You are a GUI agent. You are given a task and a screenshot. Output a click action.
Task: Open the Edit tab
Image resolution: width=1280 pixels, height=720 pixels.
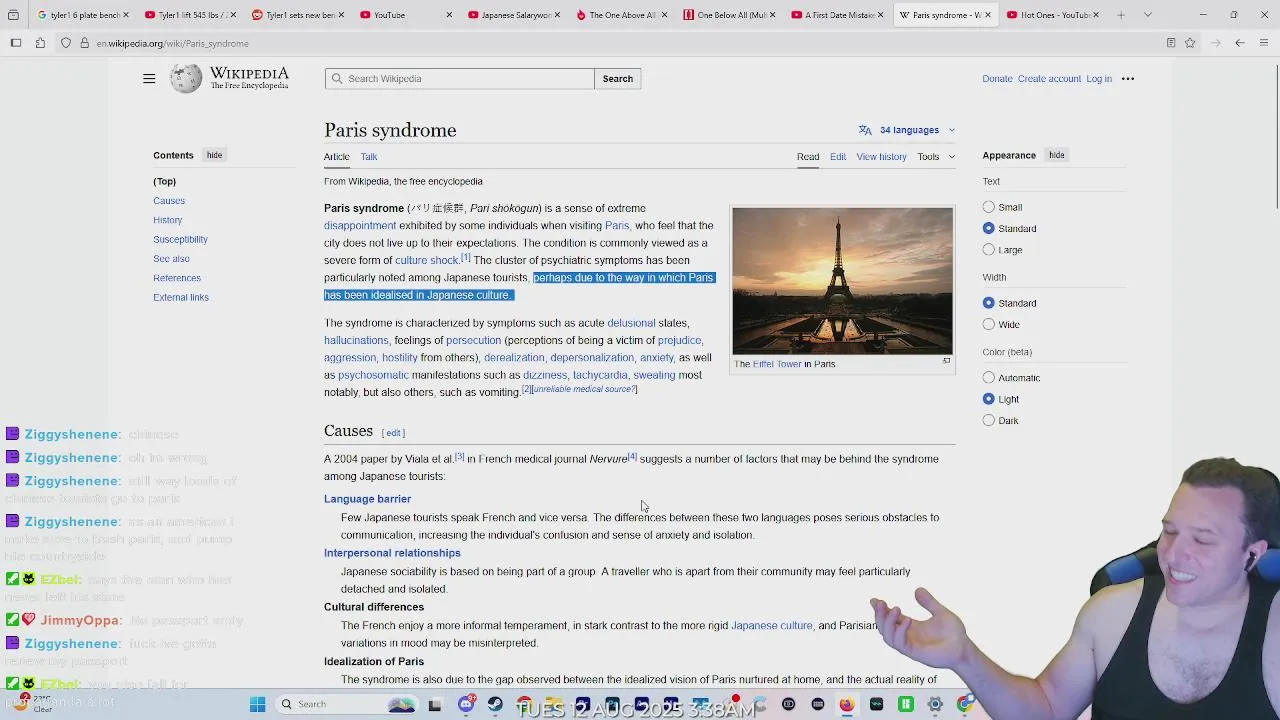coord(838,157)
